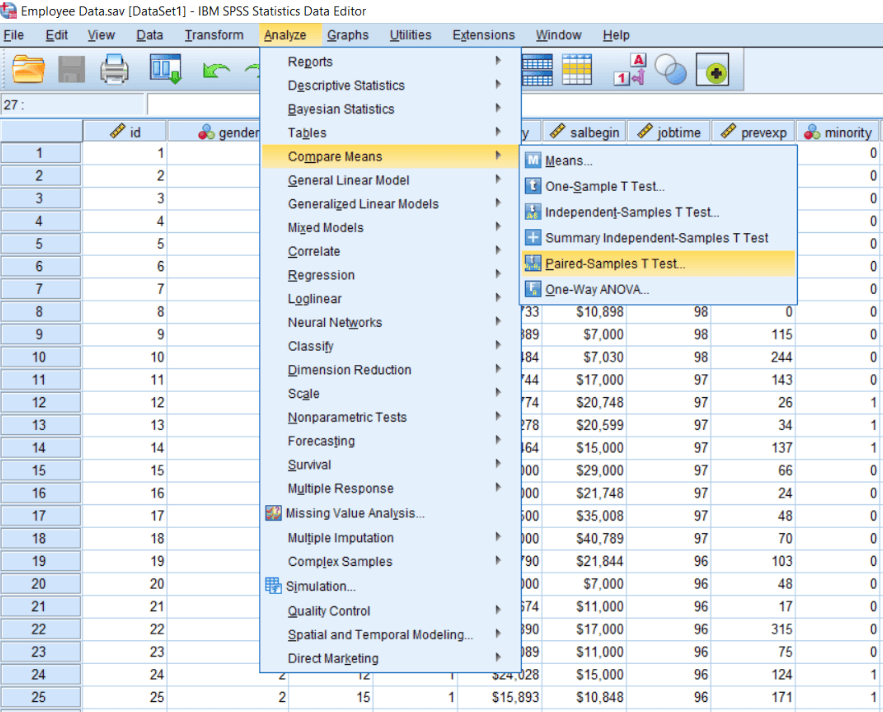Image resolution: width=883 pixels, height=712 pixels.
Task: Expand the General Linear Model arrow
Action: click(498, 179)
